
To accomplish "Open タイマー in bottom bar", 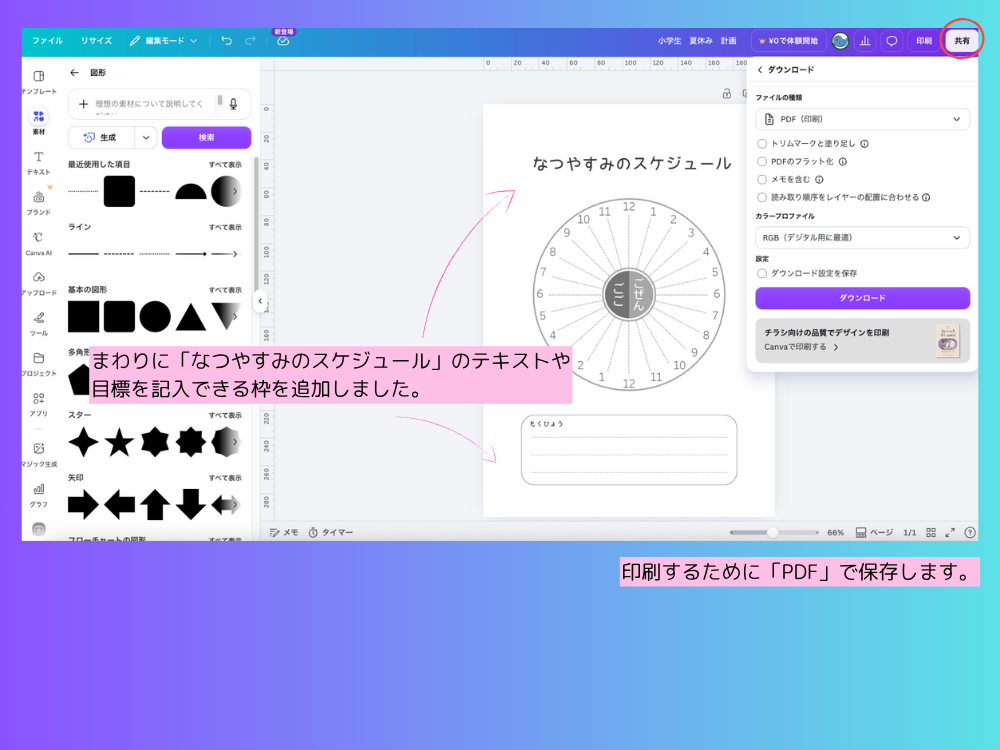I will point(330,533).
